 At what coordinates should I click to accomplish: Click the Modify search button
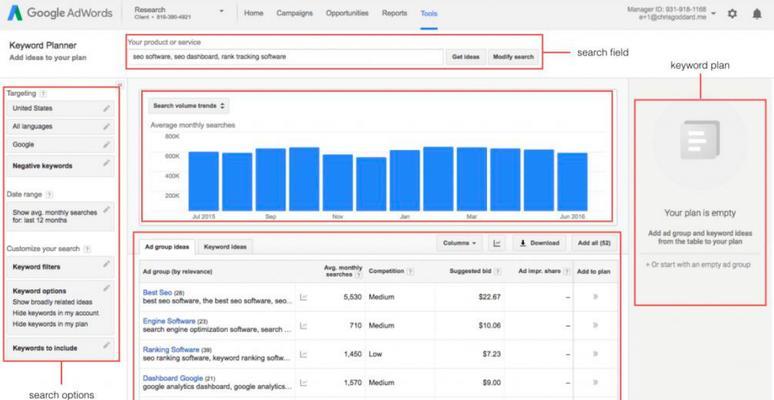pos(513,57)
